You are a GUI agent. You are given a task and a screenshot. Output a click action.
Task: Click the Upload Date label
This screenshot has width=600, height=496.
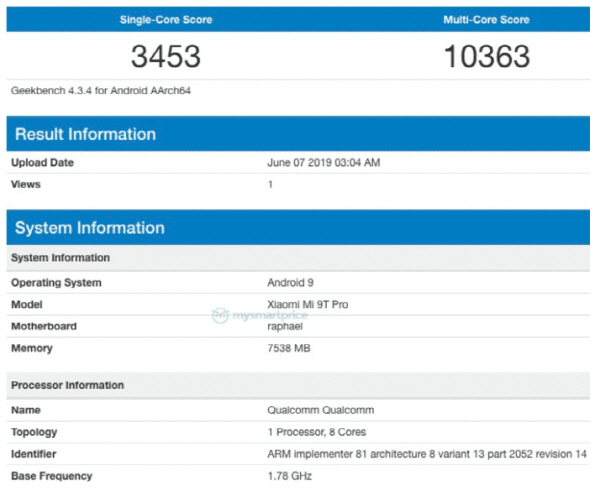click(42, 163)
